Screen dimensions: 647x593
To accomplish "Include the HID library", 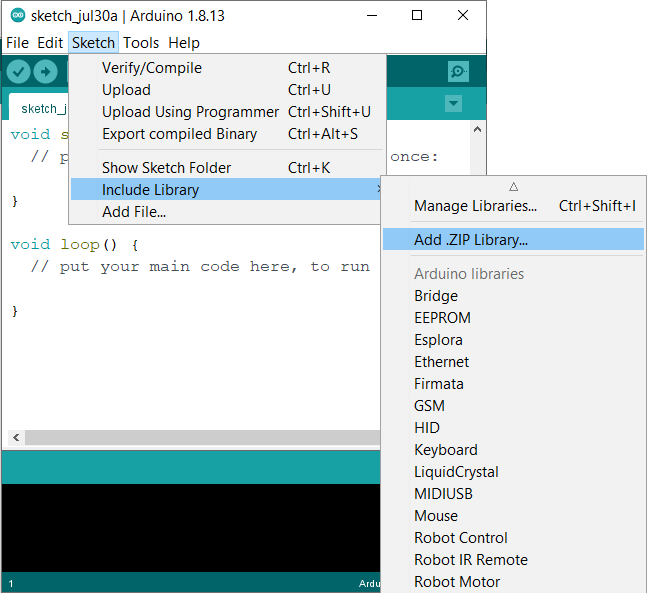I will [513, 428].
